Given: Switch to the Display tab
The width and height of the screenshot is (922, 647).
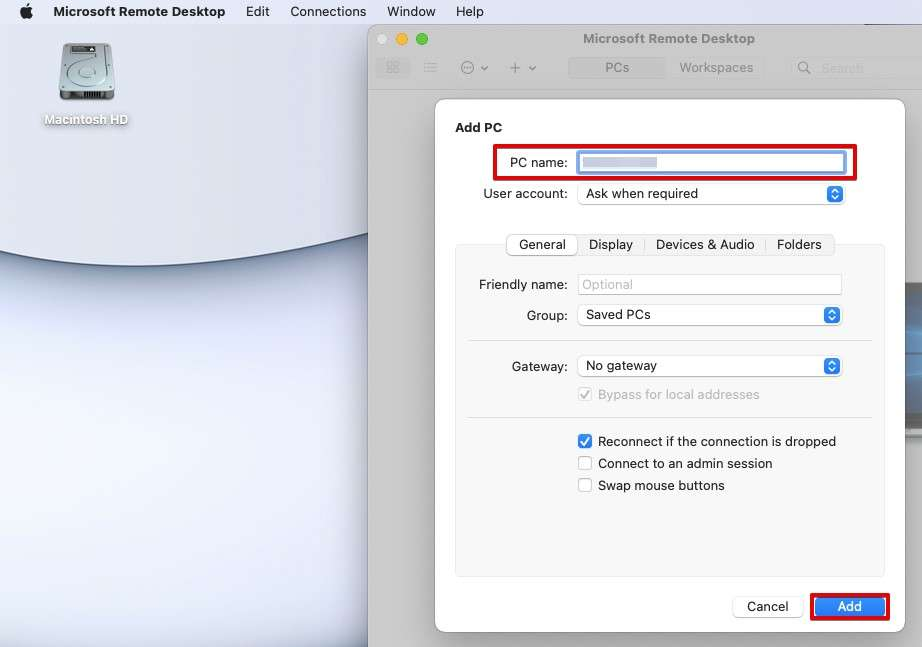Looking at the screenshot, I should click(x=611, y=245).
